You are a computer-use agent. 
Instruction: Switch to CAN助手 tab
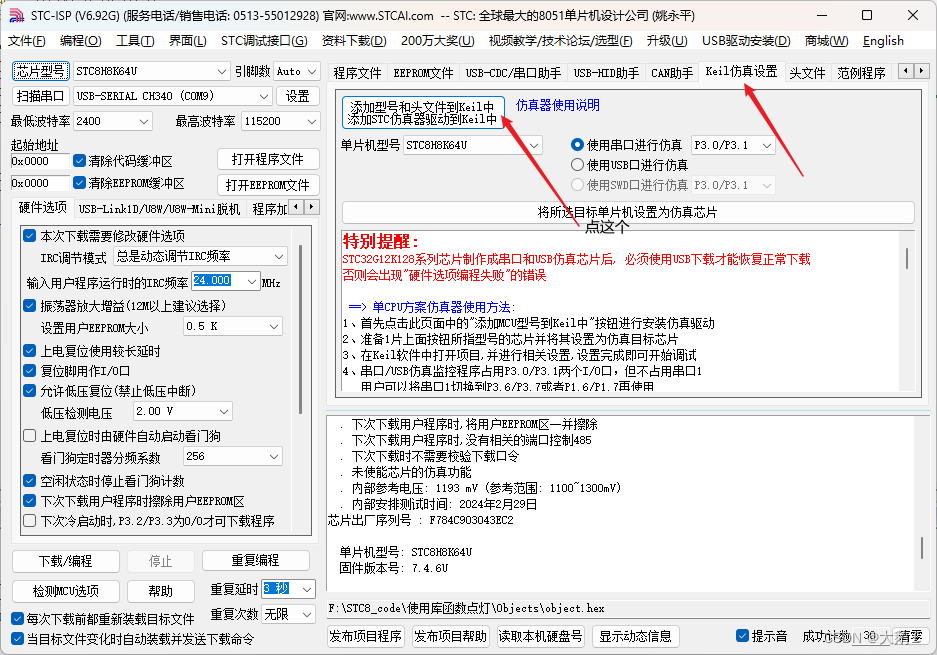click(x=672, y=73)
